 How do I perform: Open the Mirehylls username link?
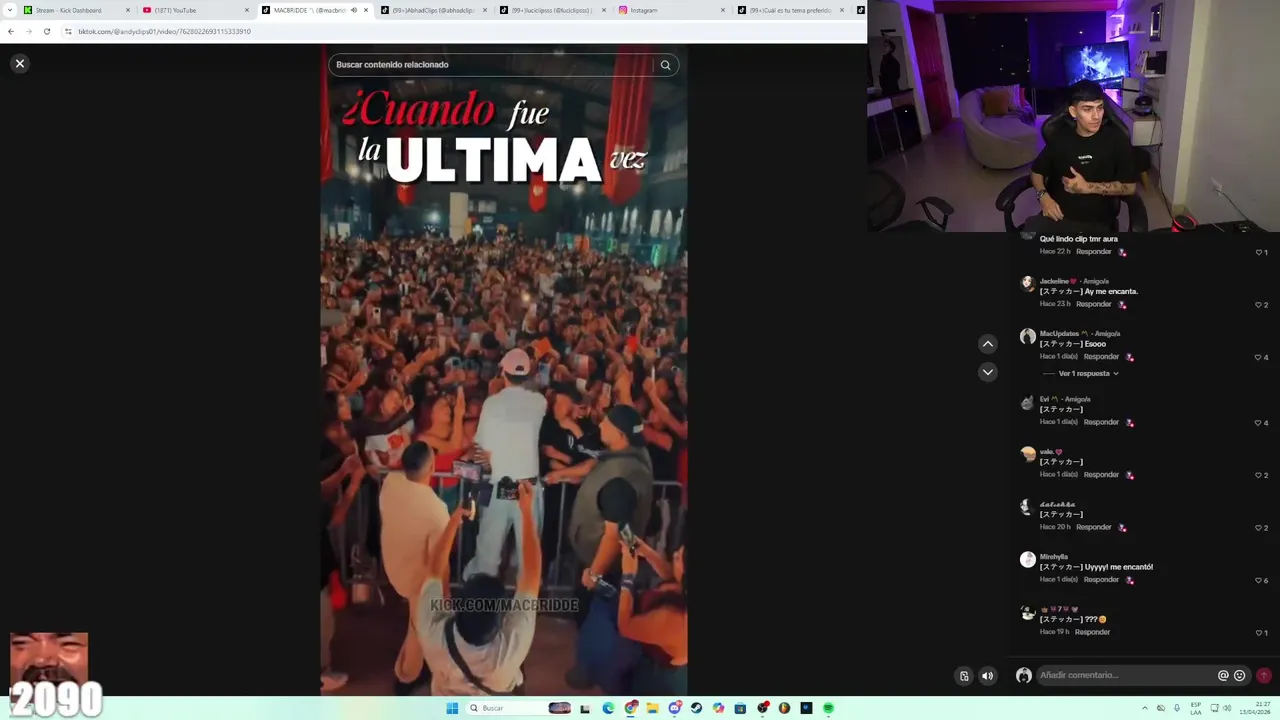1054,557
